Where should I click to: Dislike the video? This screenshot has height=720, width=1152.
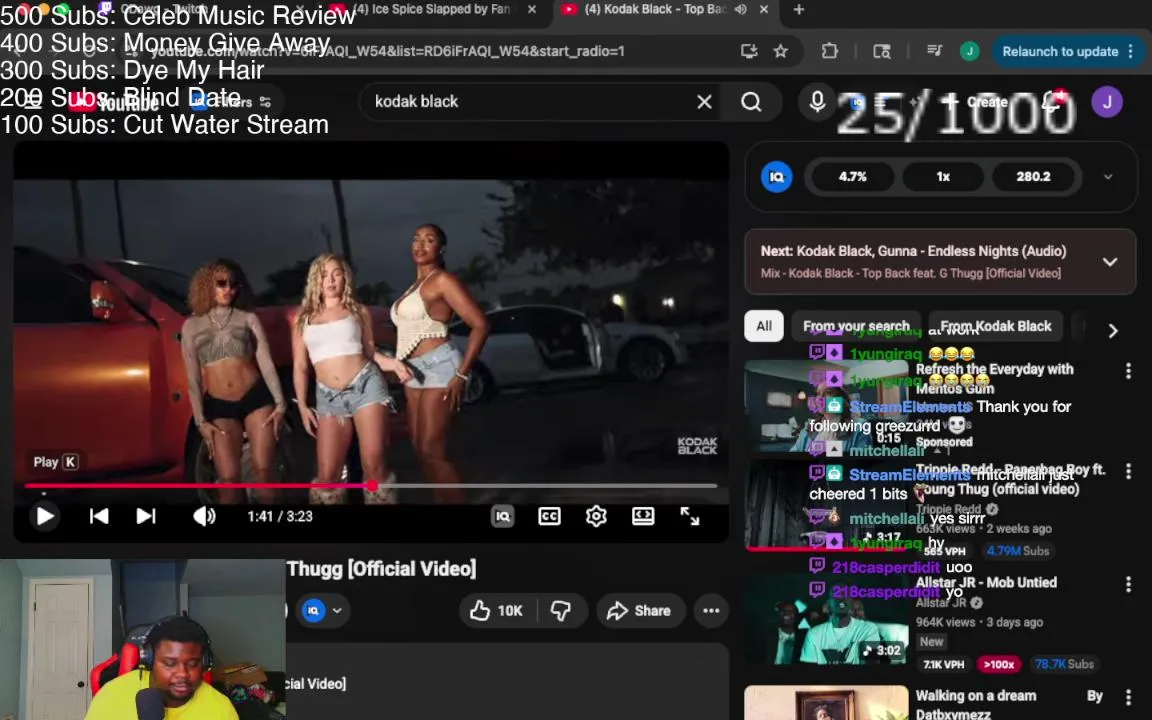pyautogui.click(x=561, y=611)
